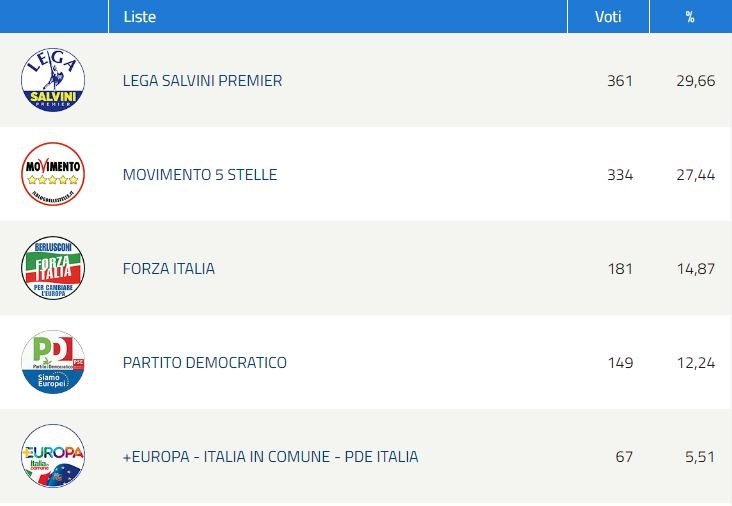Select the % column header
The width and height of the screenshot is (732, 506).
click(x=690, y=17)
